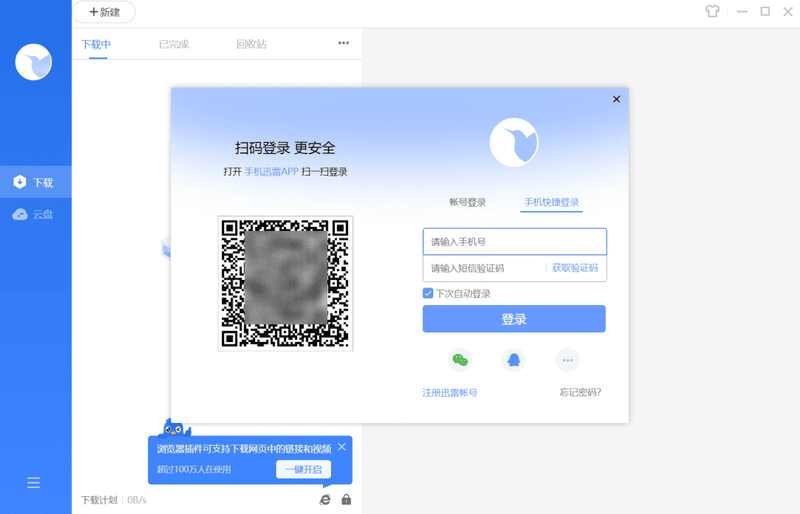The height and width of the screenshot is (514, 800).
Task: Switch to 帐号登录 tab
Action: pos(467,203)
